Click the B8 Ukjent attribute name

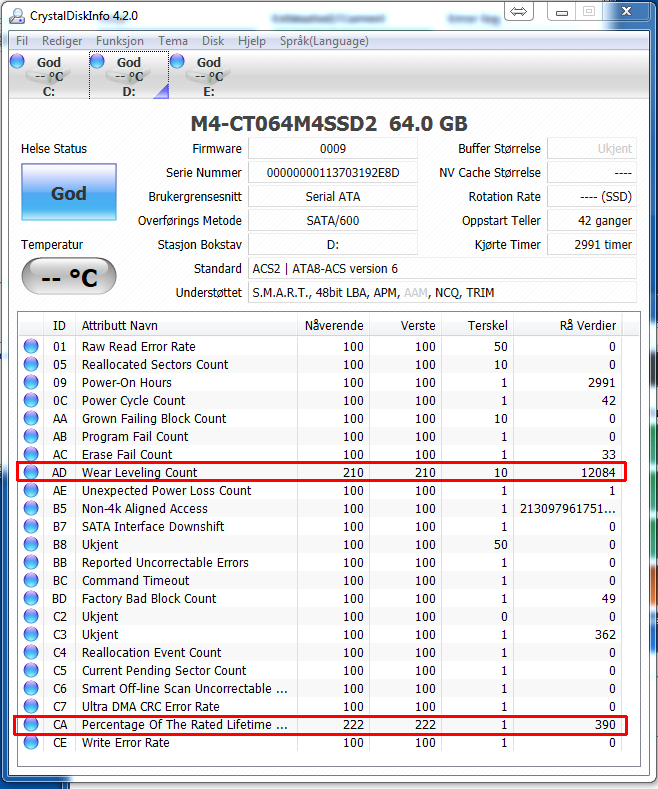[x=100, y=544]
